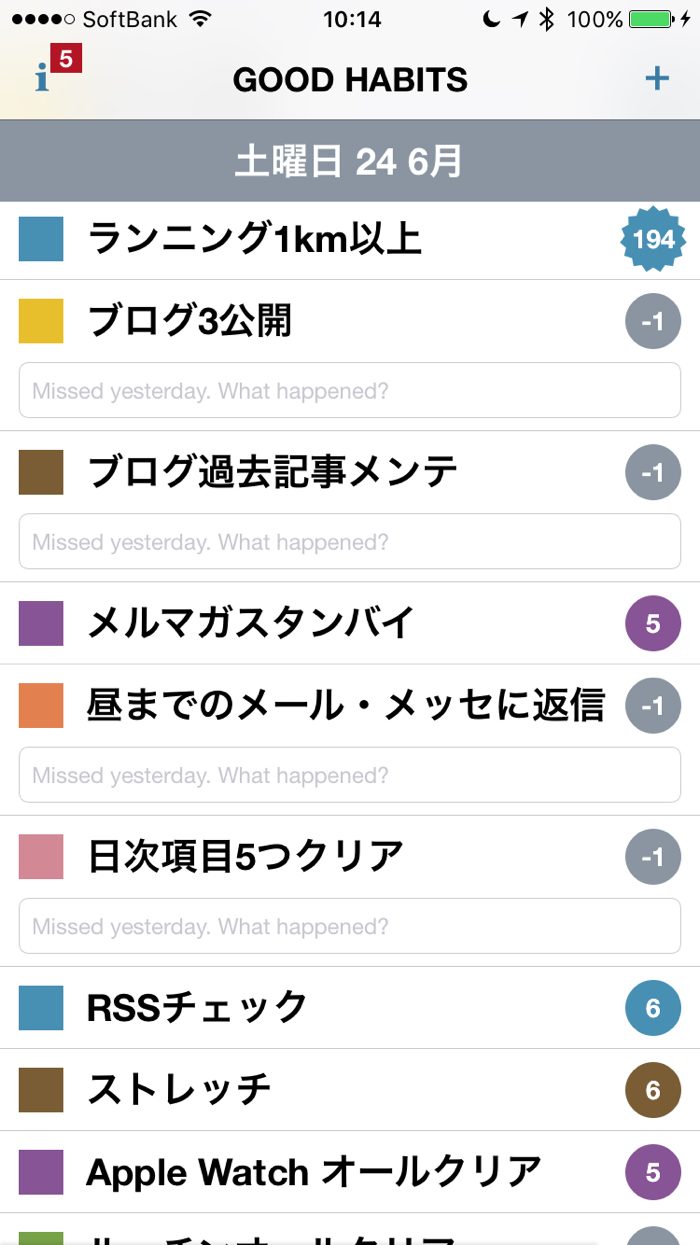Check off the メルマガスタンバイ purple square

pyautogui.click(x=41, y=624)
